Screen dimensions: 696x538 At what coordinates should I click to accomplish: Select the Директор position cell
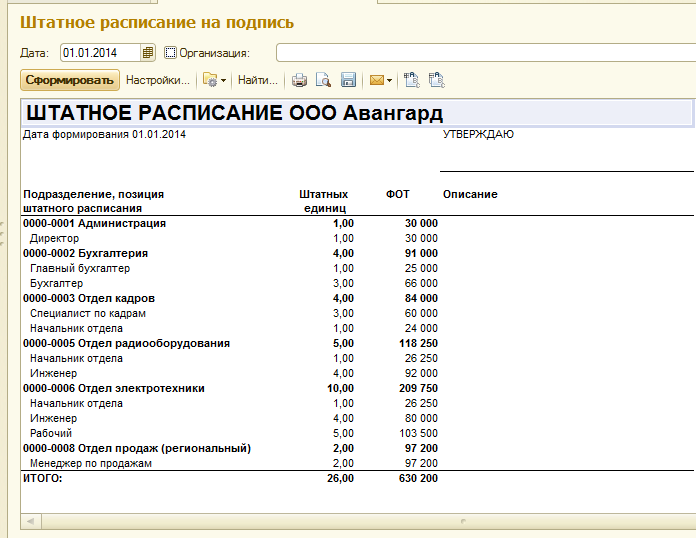[55, 239]
